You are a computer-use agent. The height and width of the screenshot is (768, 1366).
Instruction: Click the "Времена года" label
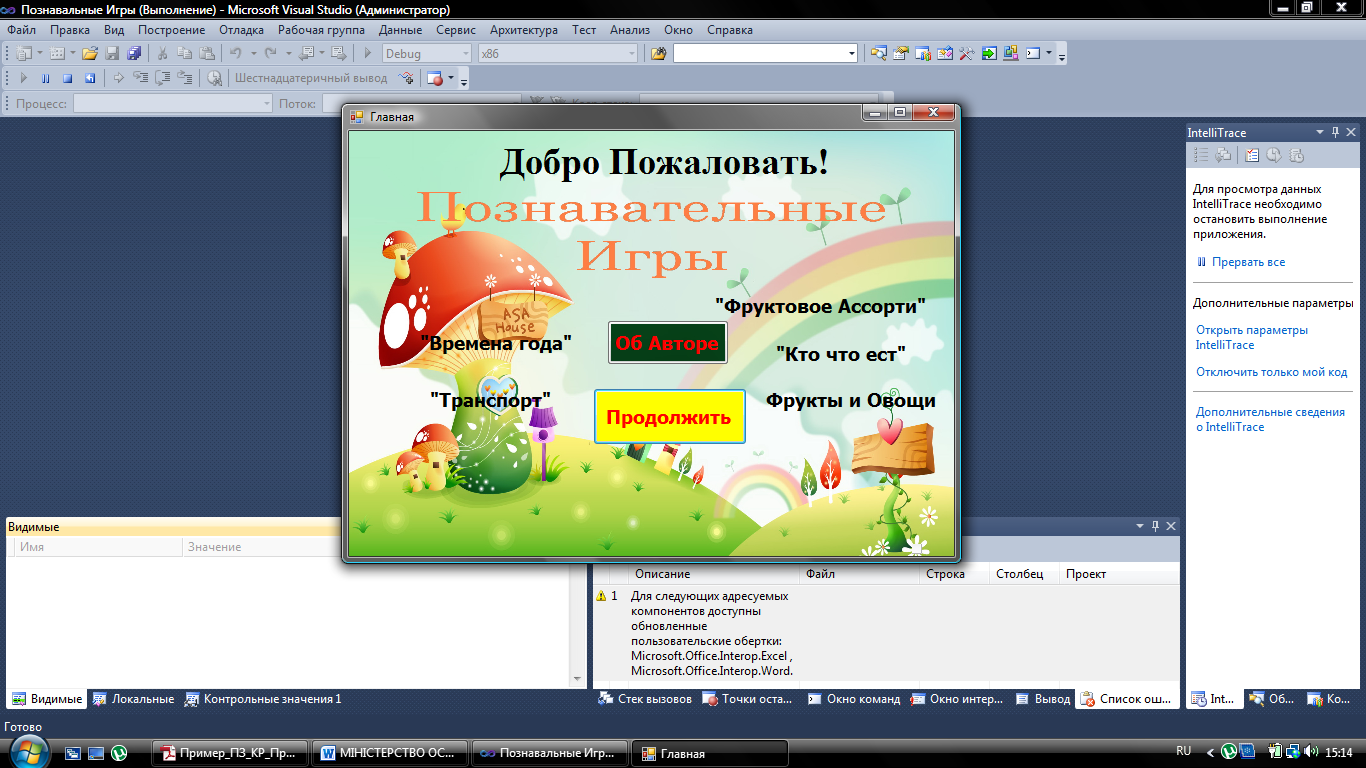[495, 343]
